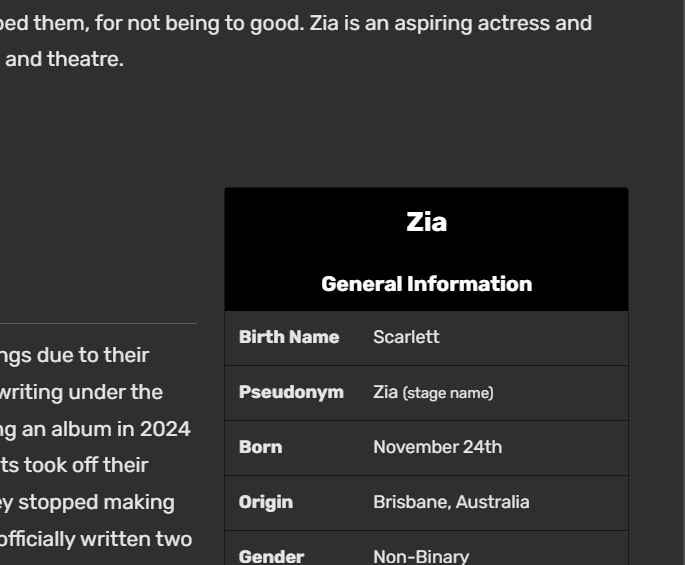This screenshot has height=565, width=685.
Task: Select the Born row label
Action: pyautogui.click(x=260, y=447)
